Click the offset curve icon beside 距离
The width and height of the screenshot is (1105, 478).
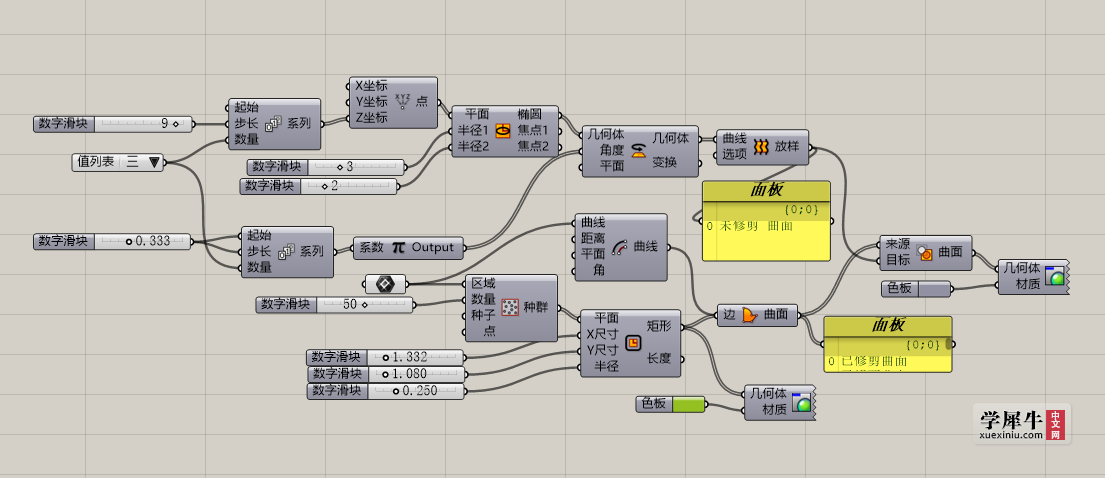coord(619,247)
